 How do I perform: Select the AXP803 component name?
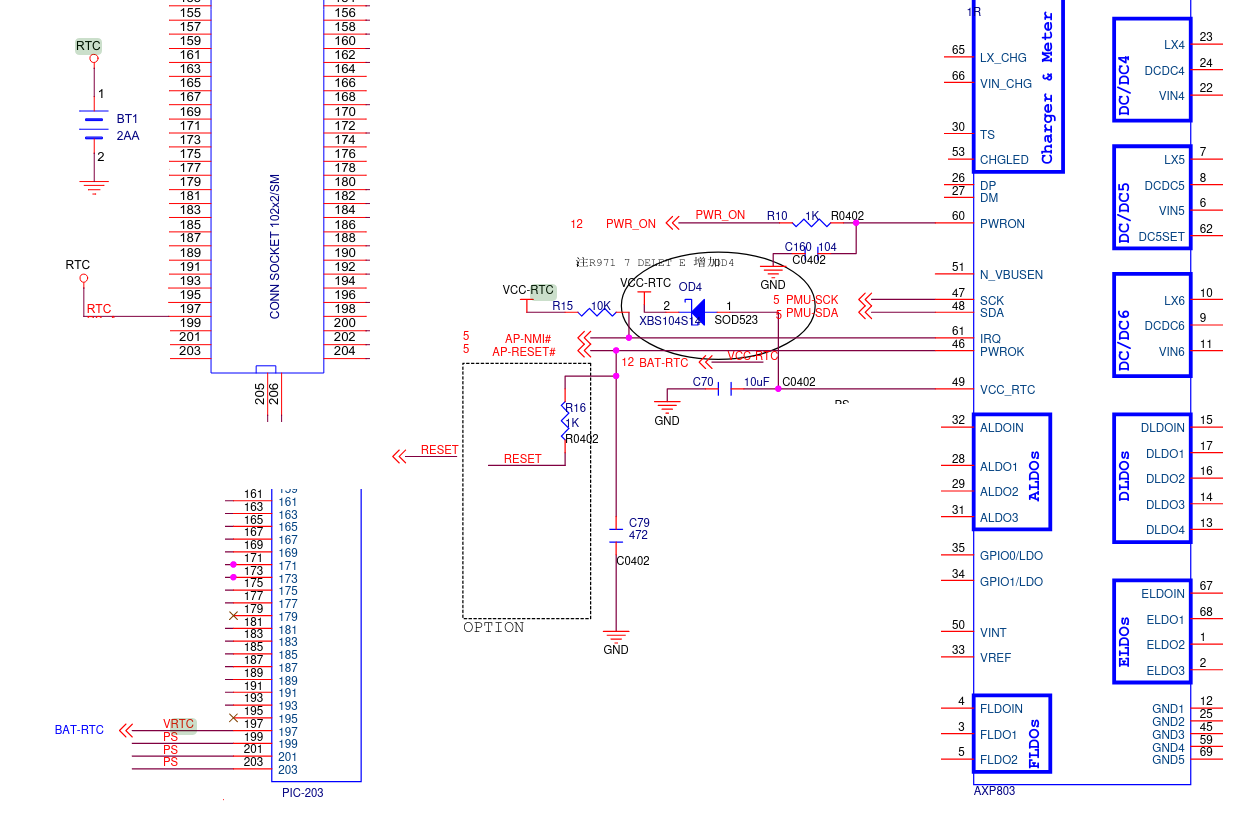coord(994,791)
